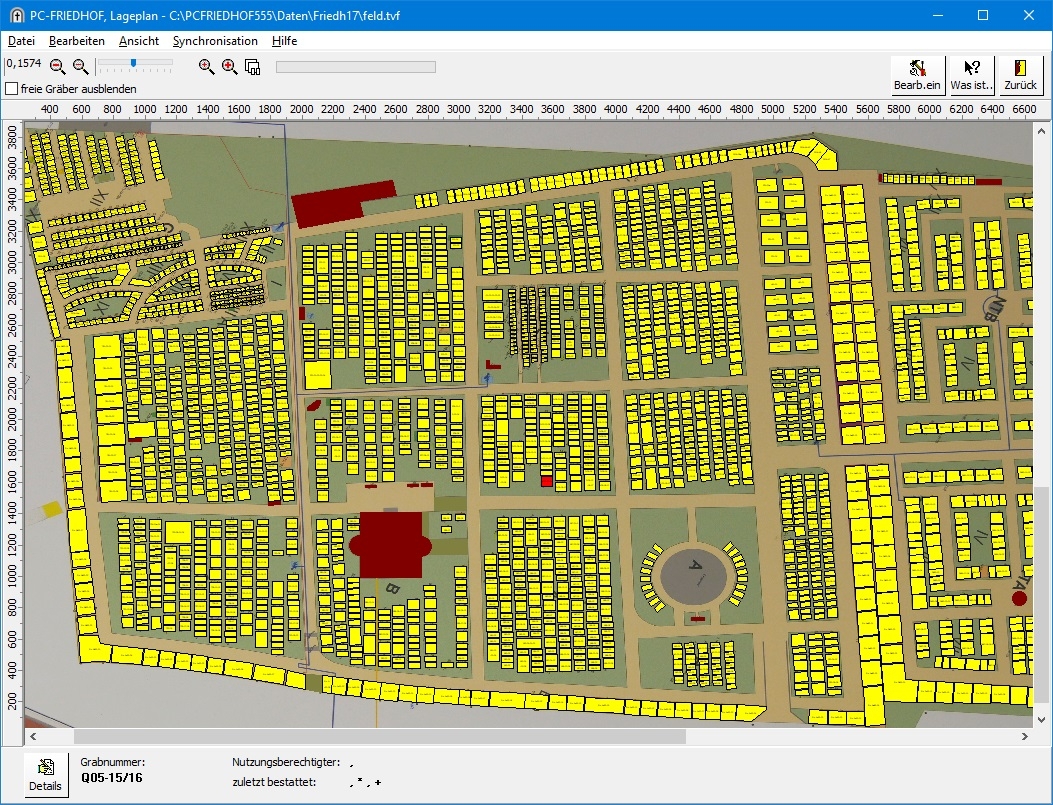Click the red-plus zoom-in magnifier icon
The height and width of the screenshot is (805, 1053).
229,67
